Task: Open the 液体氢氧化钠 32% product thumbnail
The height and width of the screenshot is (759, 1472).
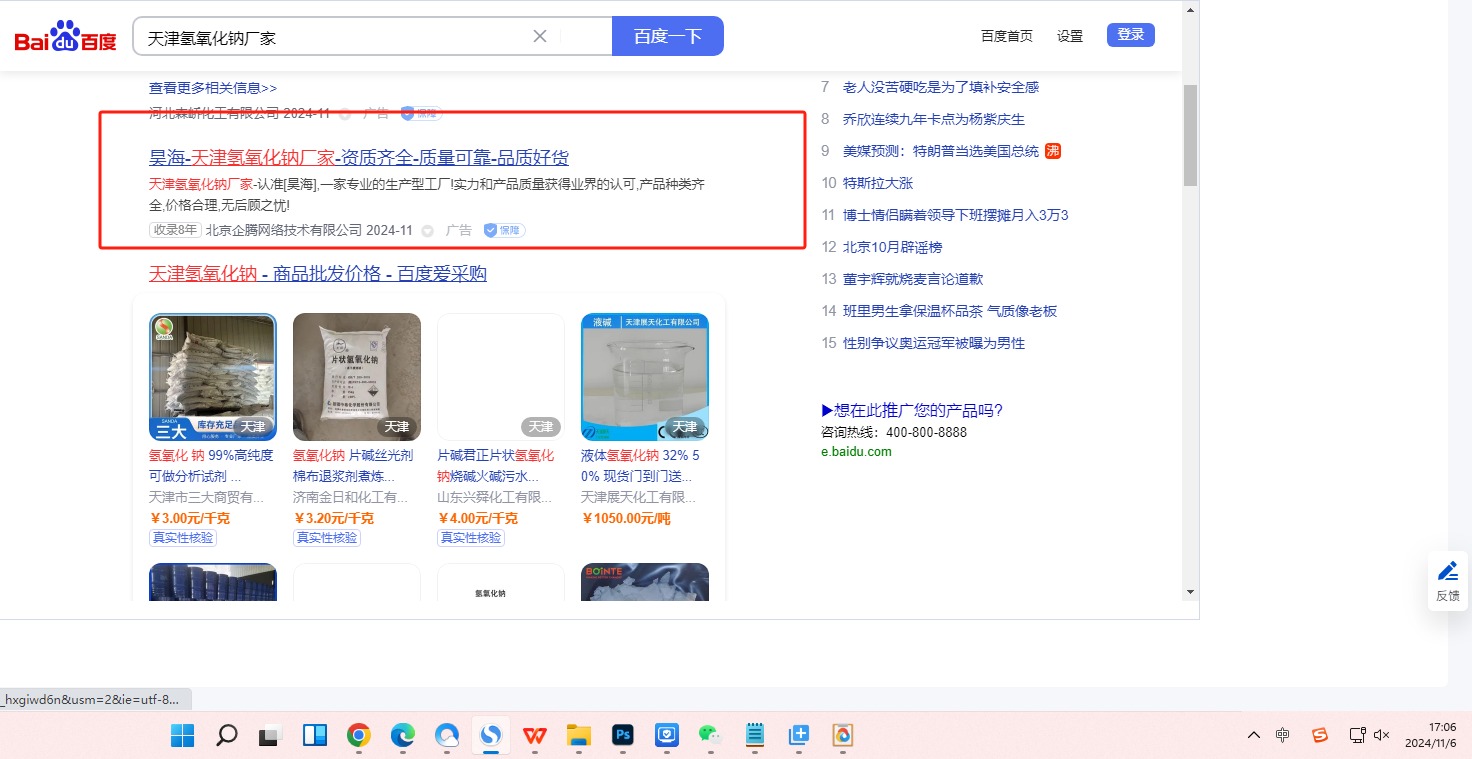Action: pyautogui.click(x=644, y=377)
